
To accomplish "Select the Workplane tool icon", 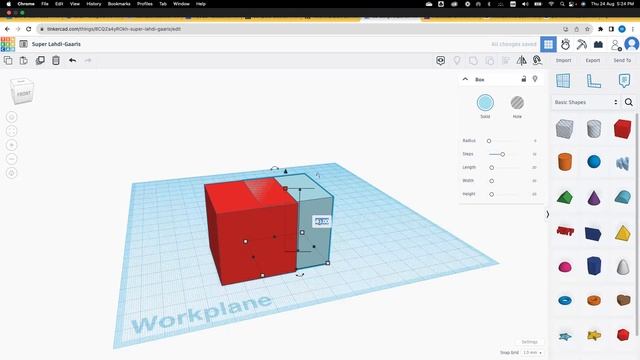I will pos(563,80).
